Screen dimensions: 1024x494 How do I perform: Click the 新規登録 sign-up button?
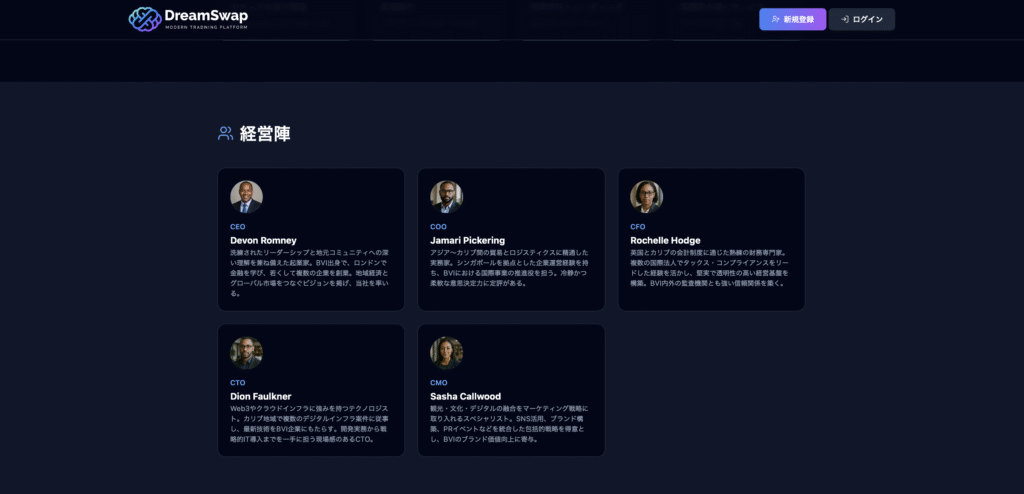pyautogui.click(x=792, y=20)
